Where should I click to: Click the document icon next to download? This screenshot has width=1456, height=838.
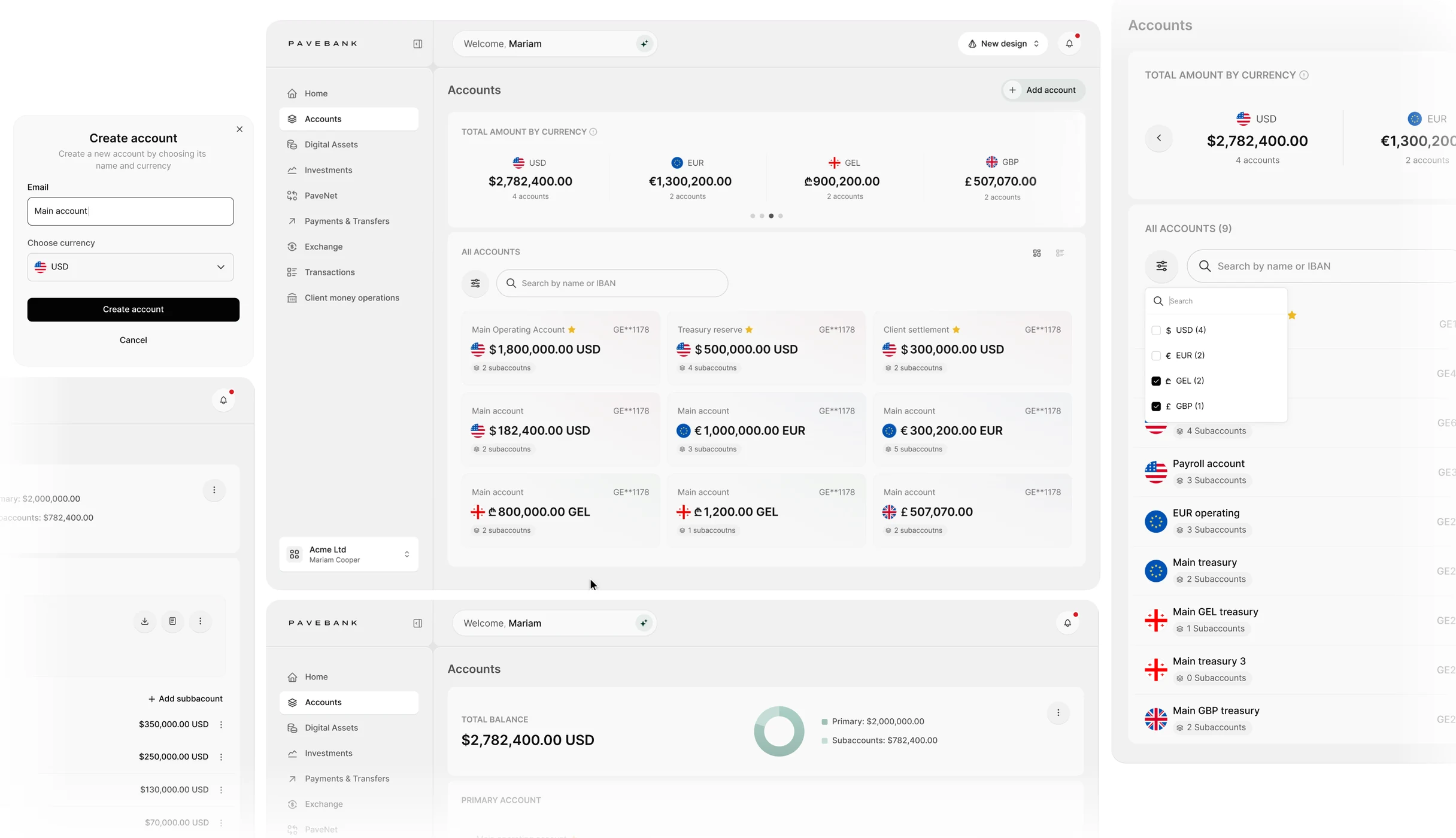[172, 621]
